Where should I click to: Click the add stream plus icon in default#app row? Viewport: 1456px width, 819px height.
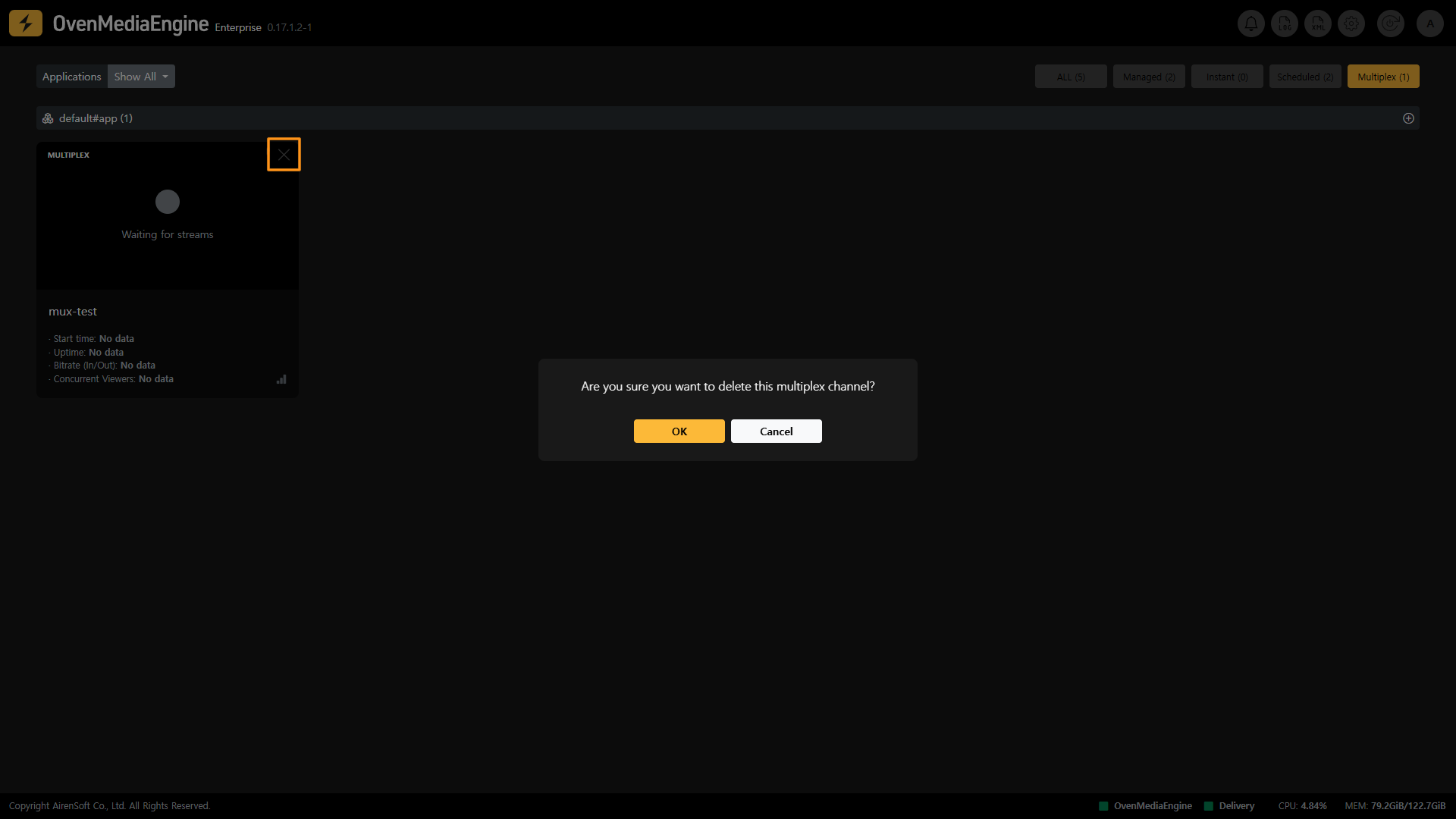[1408, 118]
